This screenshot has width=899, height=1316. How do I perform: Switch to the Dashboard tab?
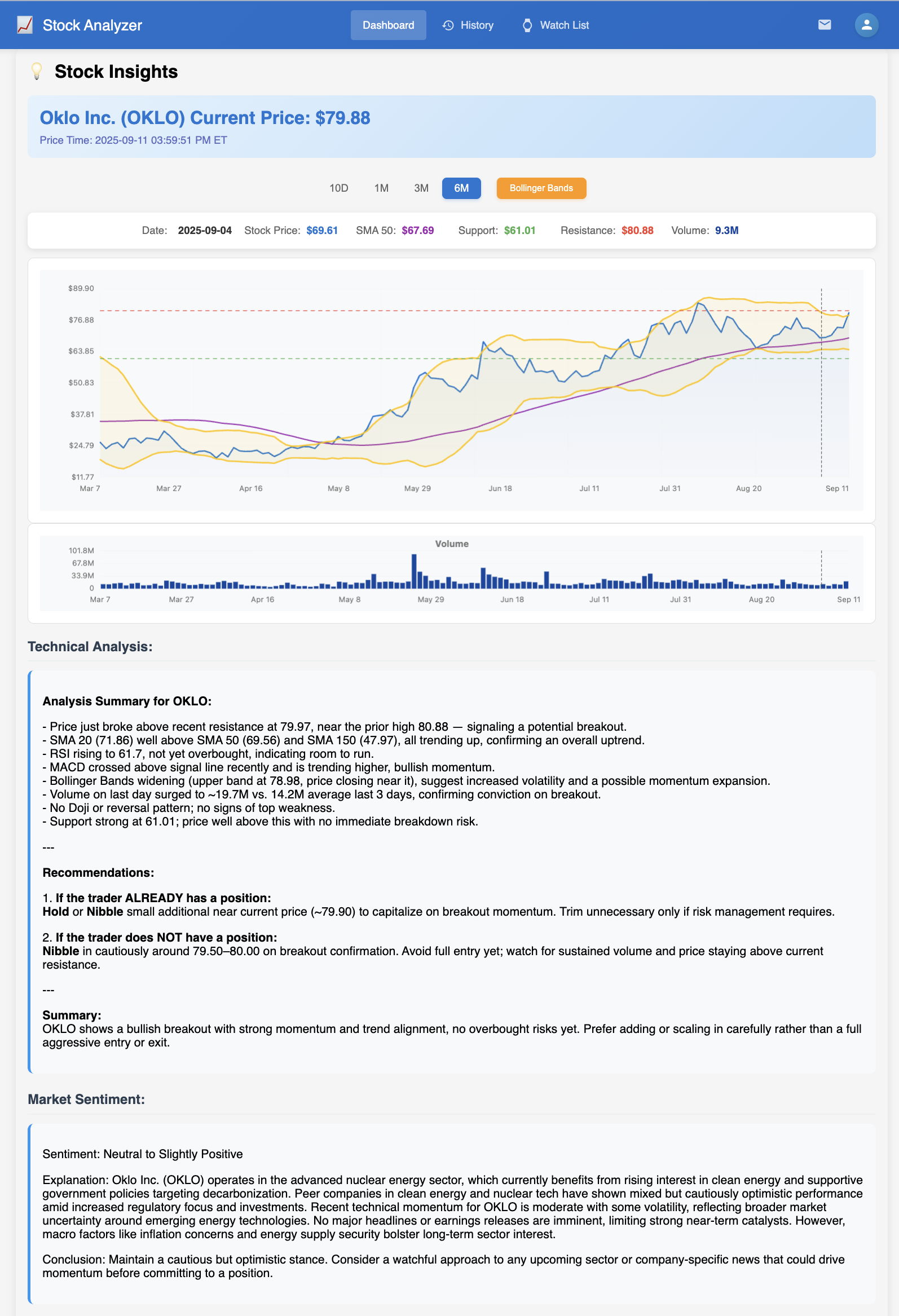[x=388, y=25]
